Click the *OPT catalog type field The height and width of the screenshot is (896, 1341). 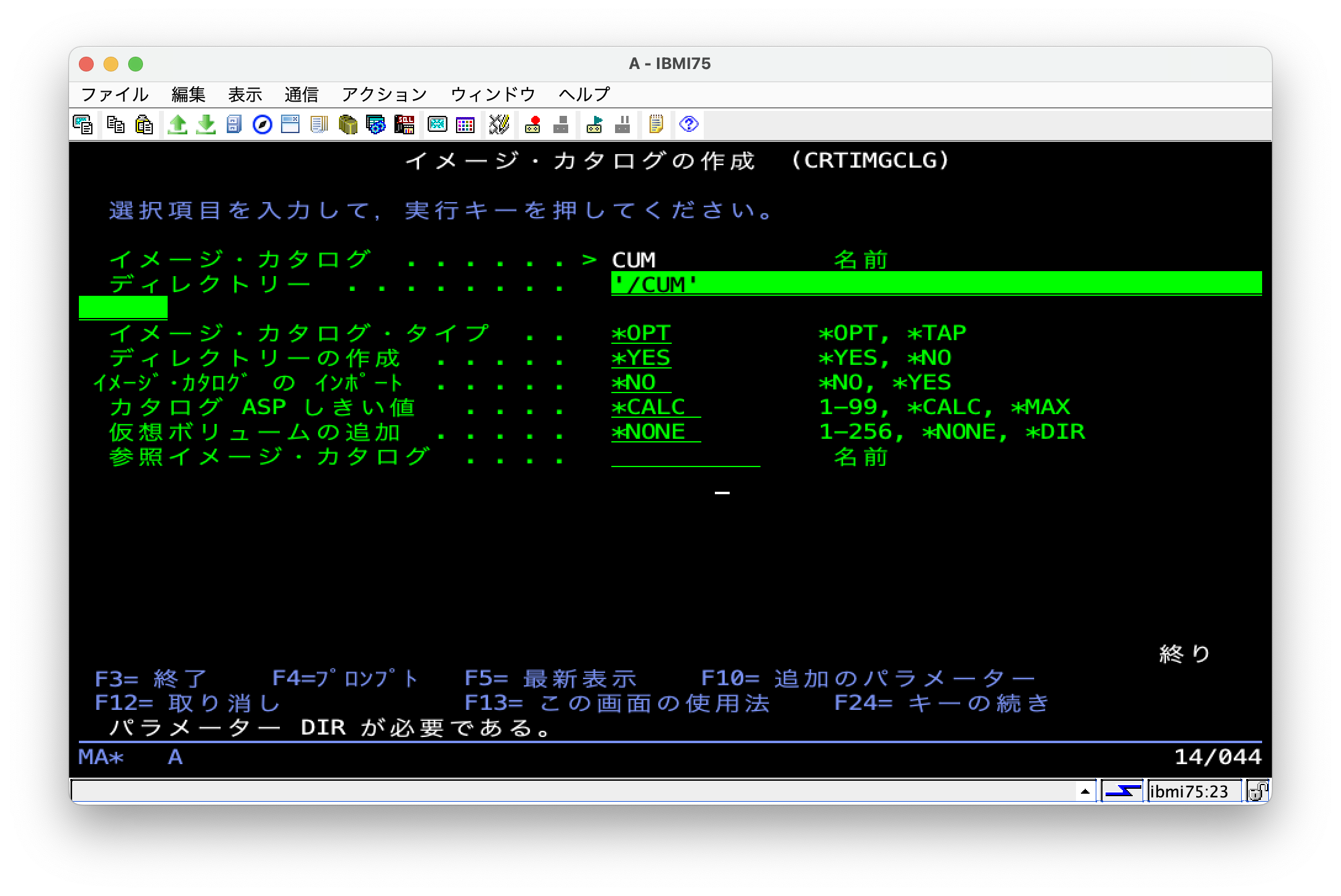coord(641,333)
